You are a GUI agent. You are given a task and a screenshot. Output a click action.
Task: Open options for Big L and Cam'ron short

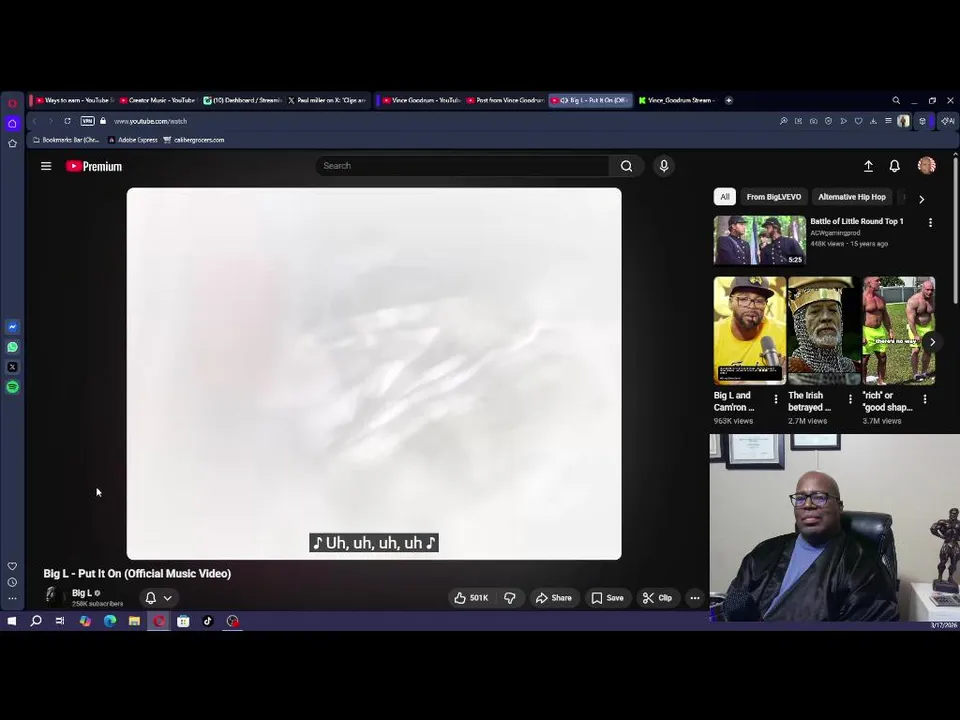[x=776, y=399]
